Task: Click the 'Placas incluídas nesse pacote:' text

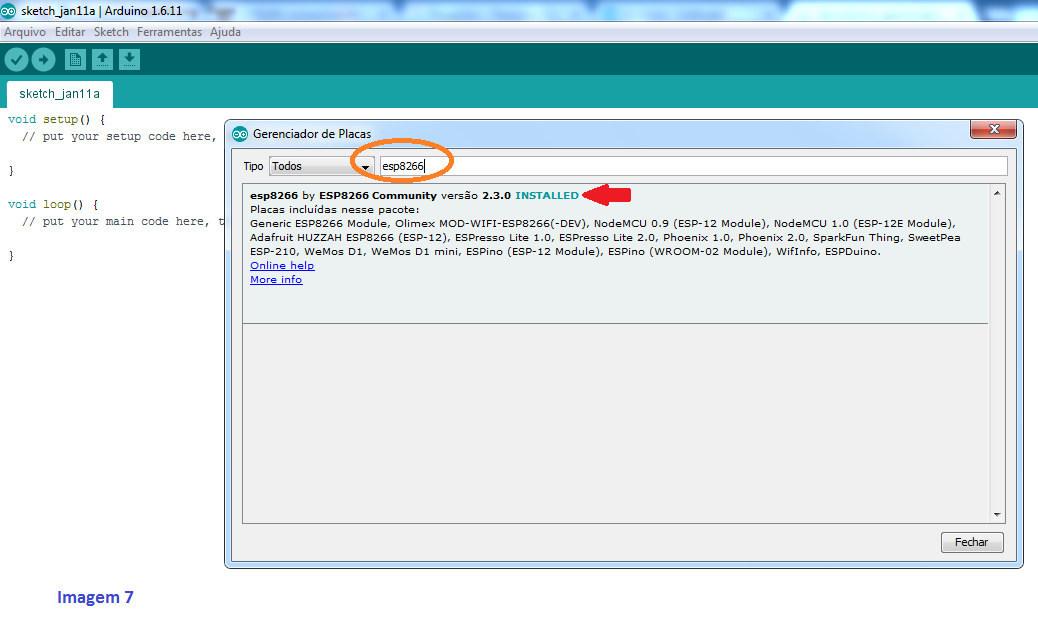Action: (x=334, y=209)
